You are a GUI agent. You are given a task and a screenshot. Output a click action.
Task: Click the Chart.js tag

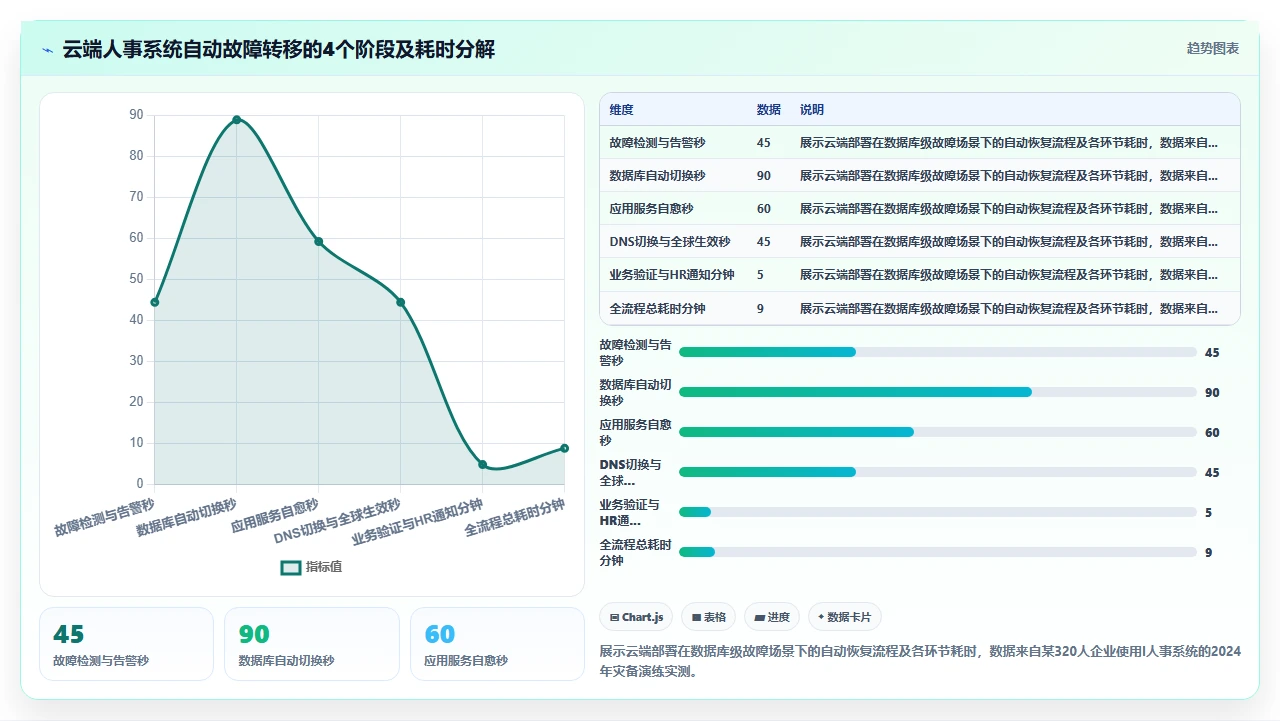pyautogui.click(x=636, y=617)
